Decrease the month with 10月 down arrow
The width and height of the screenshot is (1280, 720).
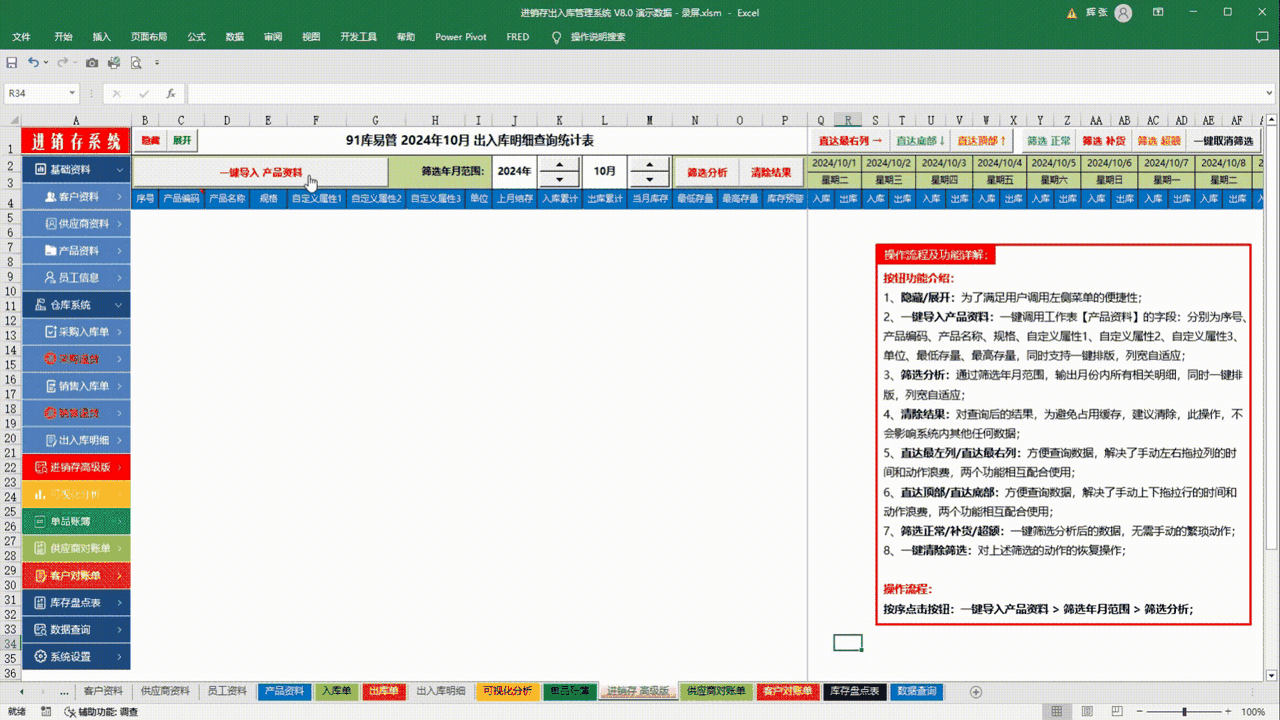coord(650,179)
